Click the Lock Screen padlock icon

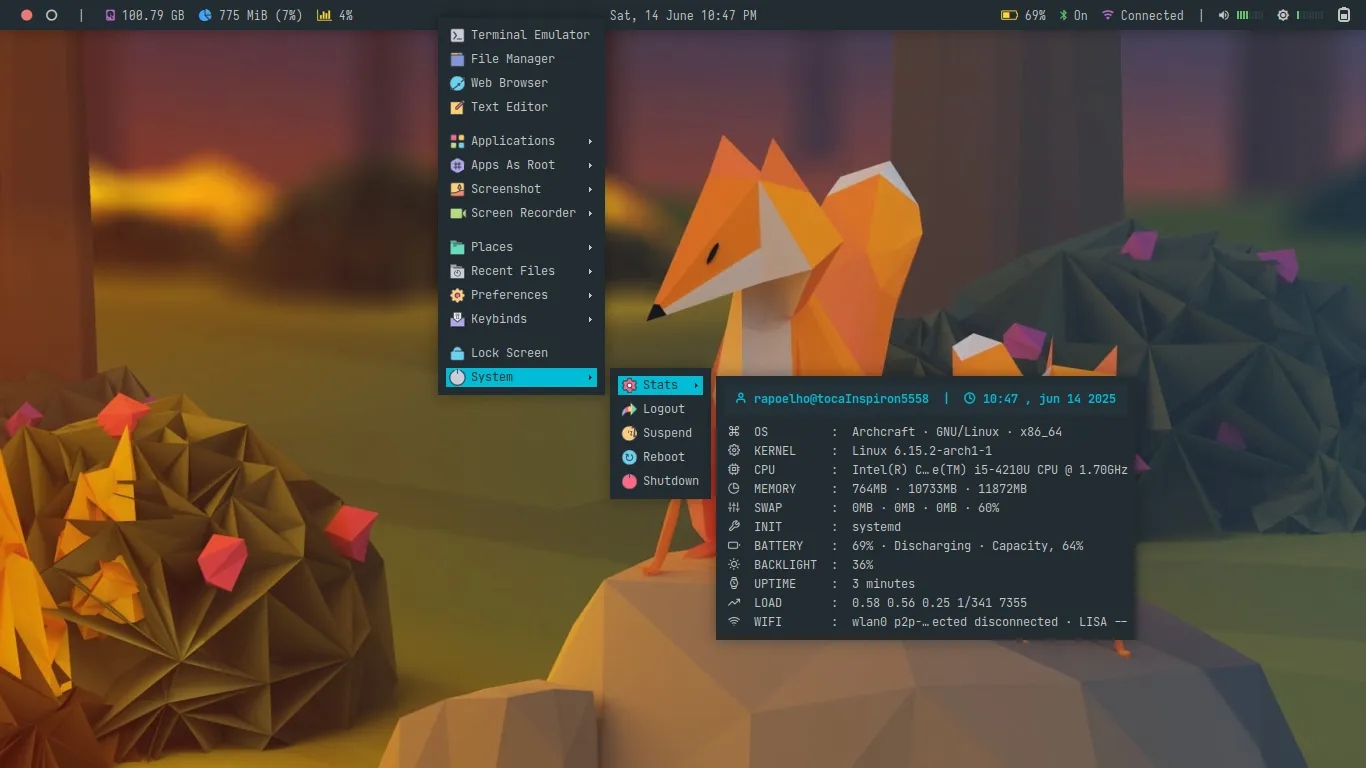click(457, 353)
